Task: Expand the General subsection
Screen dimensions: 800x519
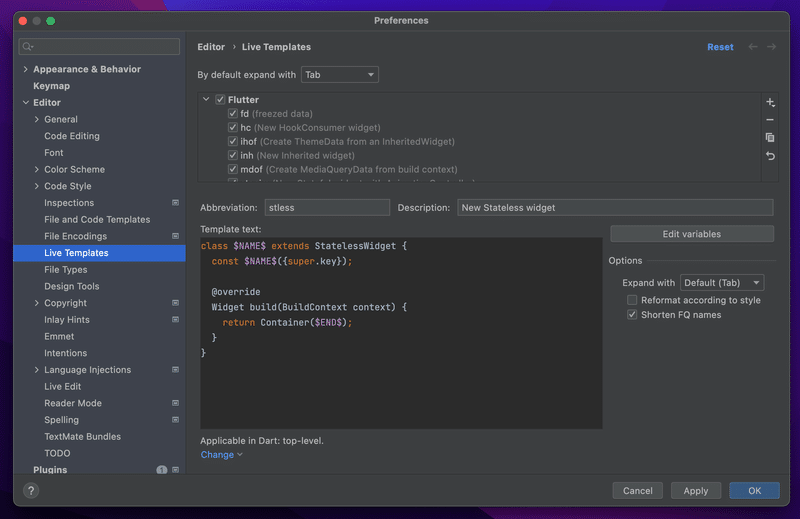Action: coord(36,119)
